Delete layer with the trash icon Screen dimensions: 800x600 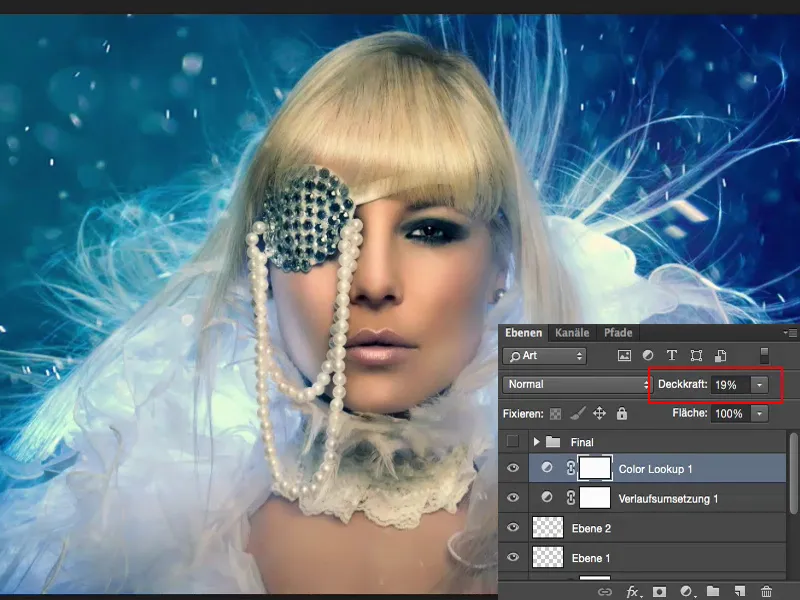(x=766, y=591)
